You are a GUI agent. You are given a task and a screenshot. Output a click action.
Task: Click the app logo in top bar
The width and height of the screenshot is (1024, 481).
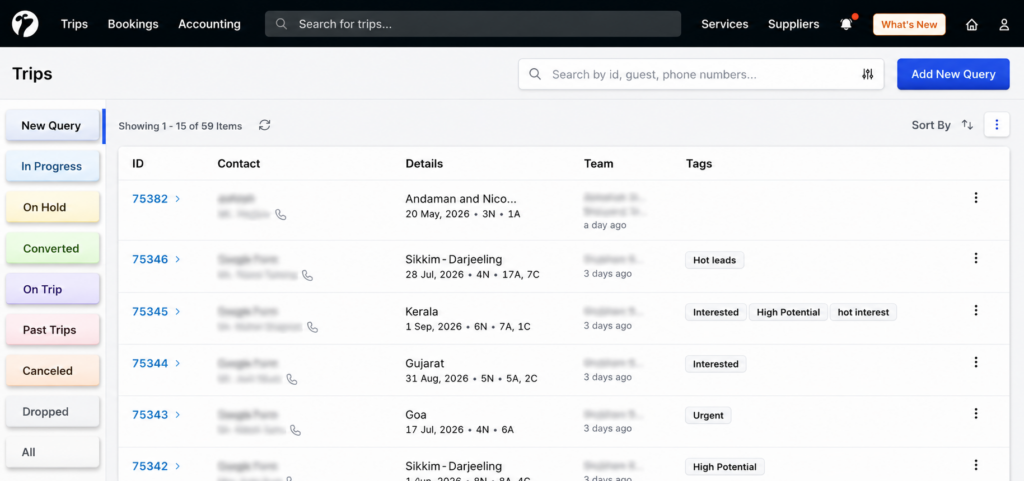(25, 24)
